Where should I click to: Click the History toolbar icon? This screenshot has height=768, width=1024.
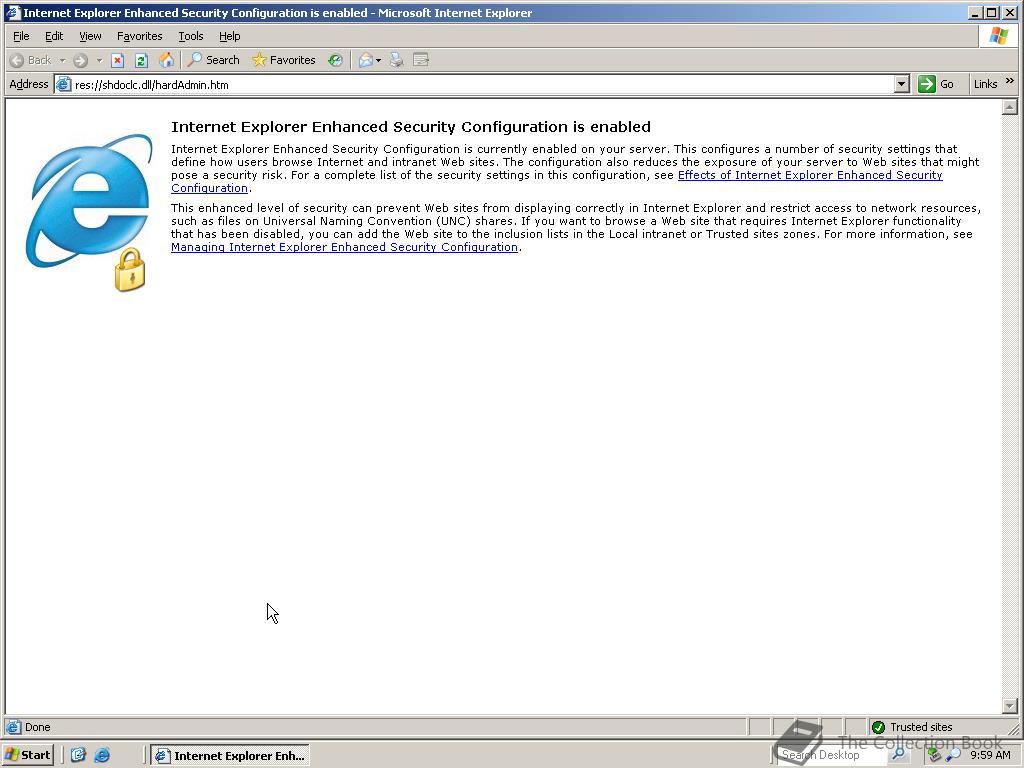(335, 60)
